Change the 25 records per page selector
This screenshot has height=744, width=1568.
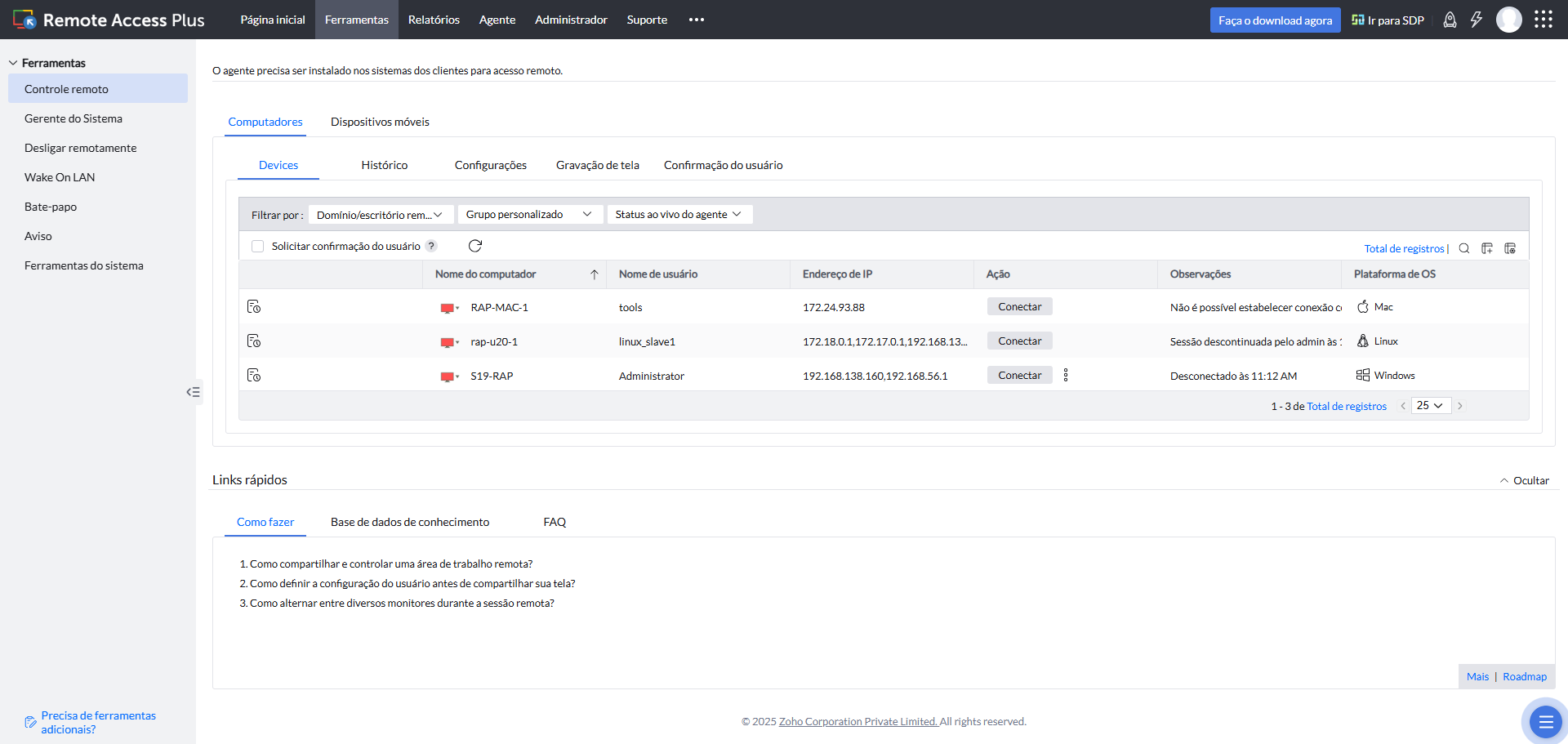pos(1430,406)
